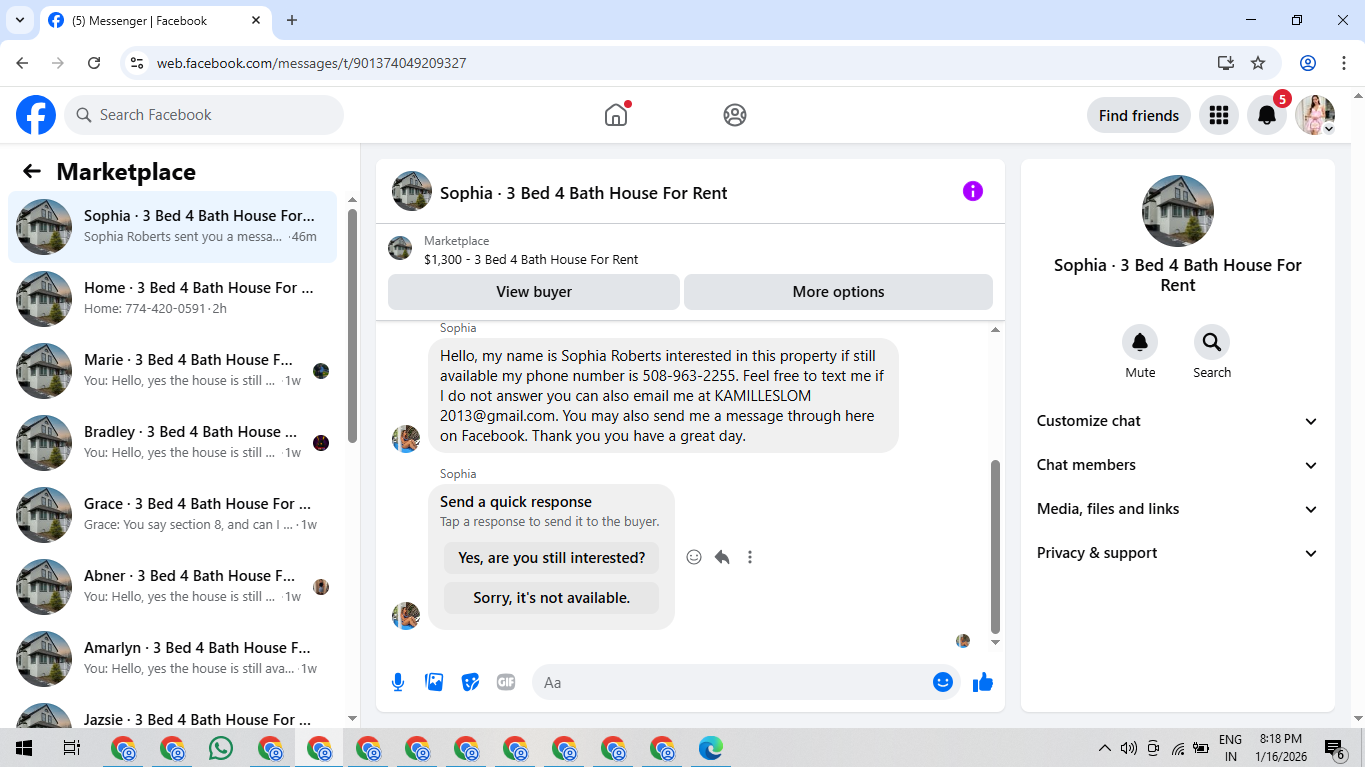Open more options for quick response message
Image resolution: width=1365 pixels, height=767 pixels.
point(750,557)
